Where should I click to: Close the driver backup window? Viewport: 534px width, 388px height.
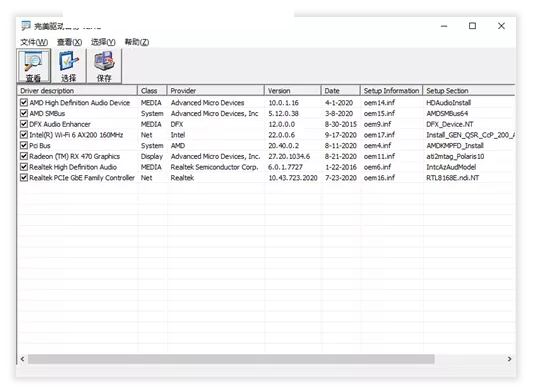point(501,26)
